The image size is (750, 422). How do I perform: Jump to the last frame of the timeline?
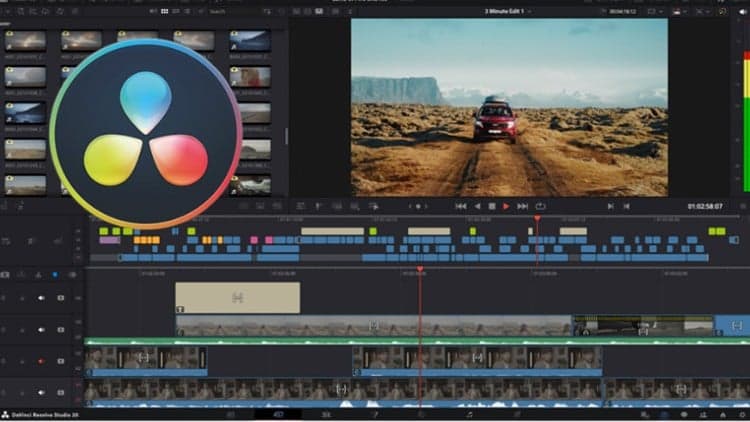click(523, 206)
